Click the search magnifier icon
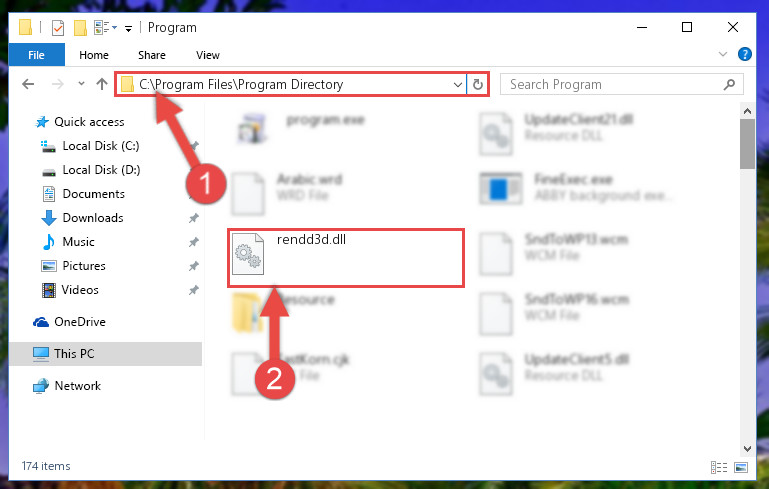769x489 pixels. tap(729, 84)
